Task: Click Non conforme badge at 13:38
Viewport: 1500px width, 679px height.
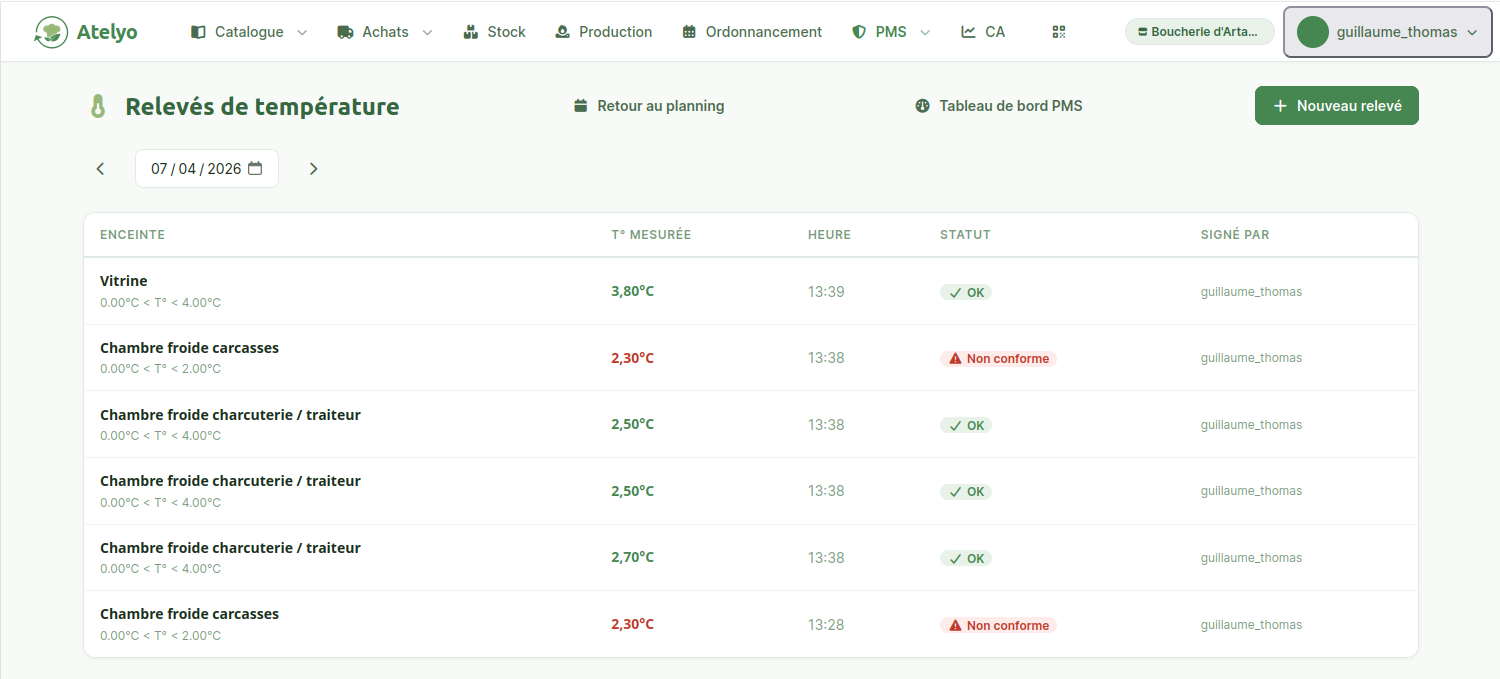Action: tap(998, 359)
